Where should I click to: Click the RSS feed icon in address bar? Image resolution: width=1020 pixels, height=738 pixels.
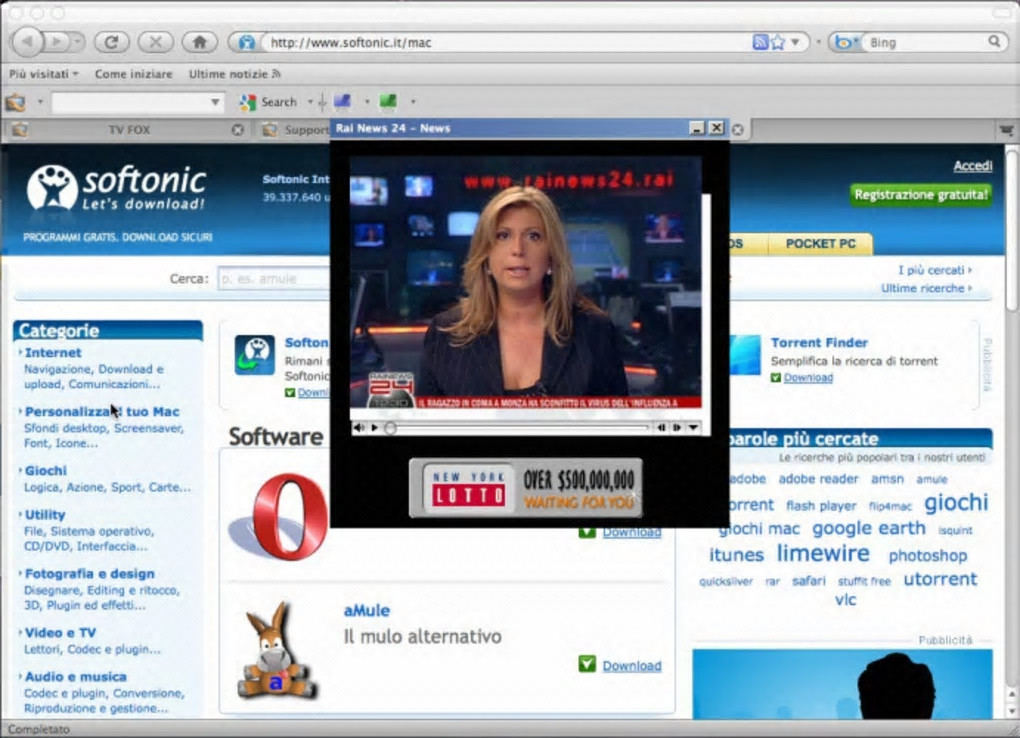click(x=760, y=42)
